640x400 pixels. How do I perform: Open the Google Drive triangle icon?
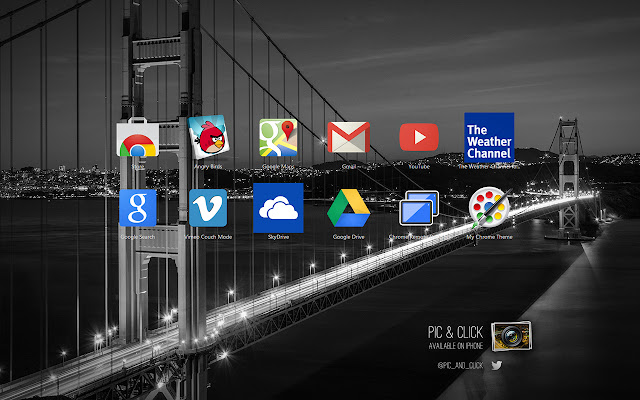(349, 208)
